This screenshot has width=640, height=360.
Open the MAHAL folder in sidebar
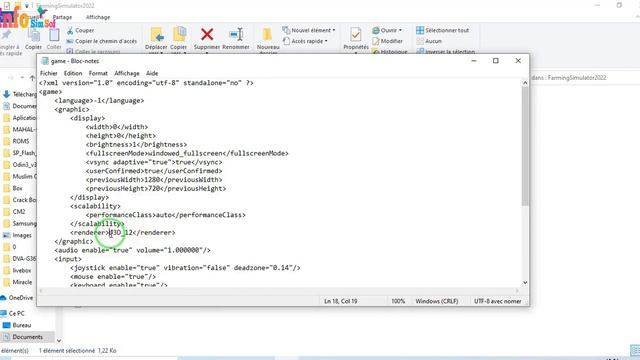[20, 129]
